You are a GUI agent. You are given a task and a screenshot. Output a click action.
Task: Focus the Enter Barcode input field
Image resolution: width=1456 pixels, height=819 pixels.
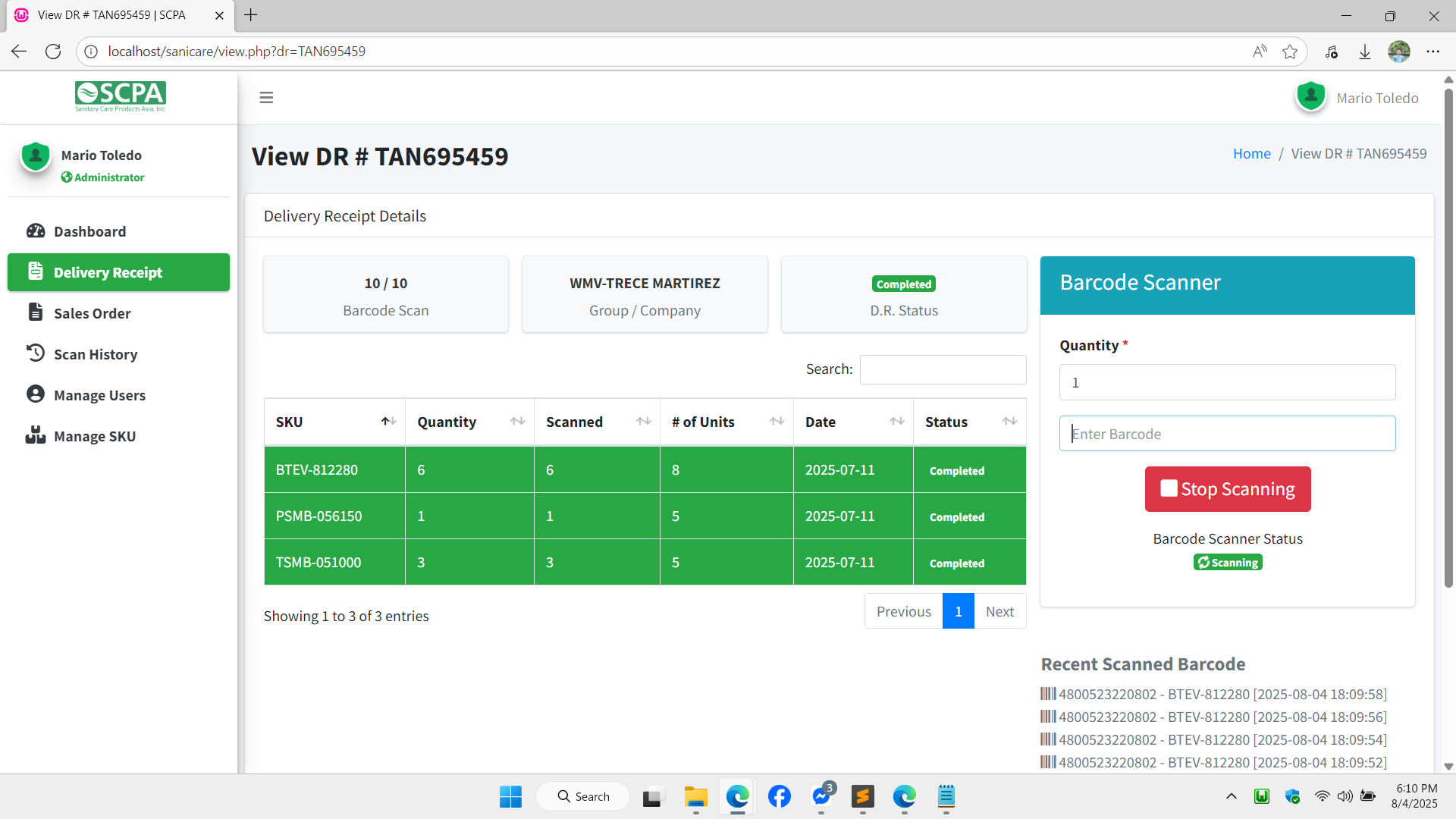(1227, 434)
